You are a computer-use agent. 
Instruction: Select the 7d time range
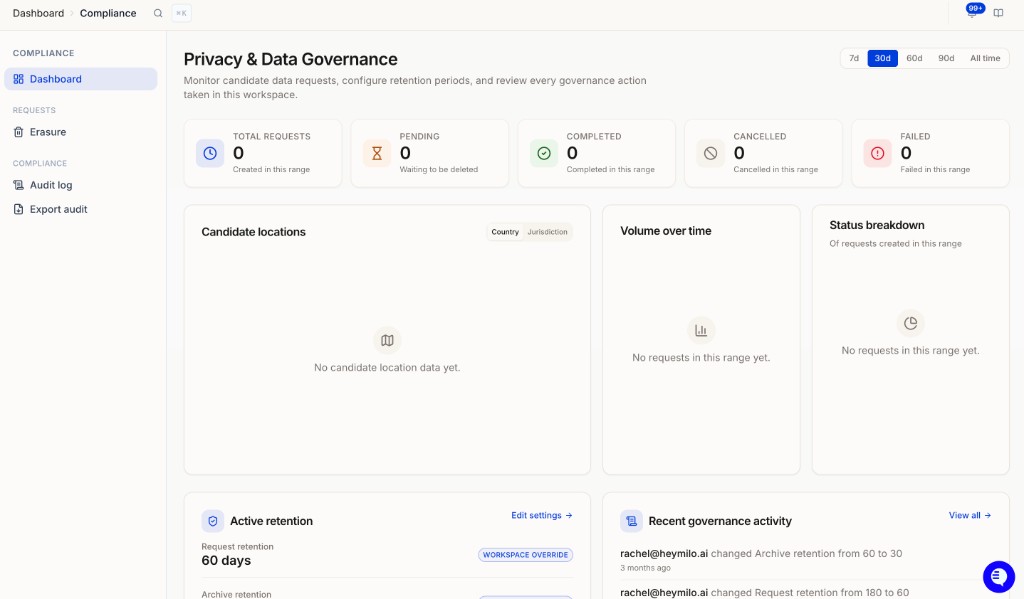click(x=854, y=58)
